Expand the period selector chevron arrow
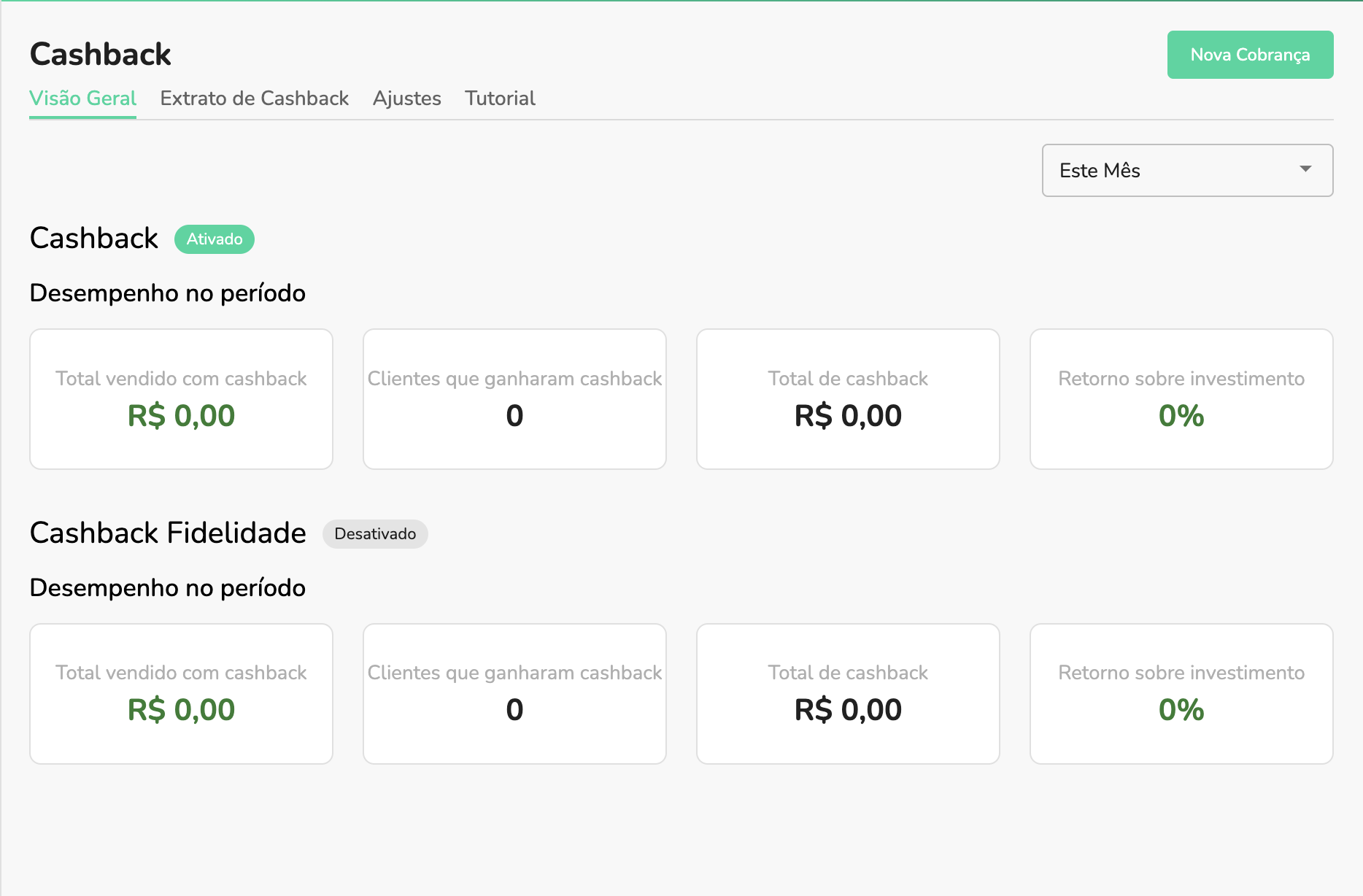Viewport: 1363px width, 896px height. click(x=1306, y=170)
